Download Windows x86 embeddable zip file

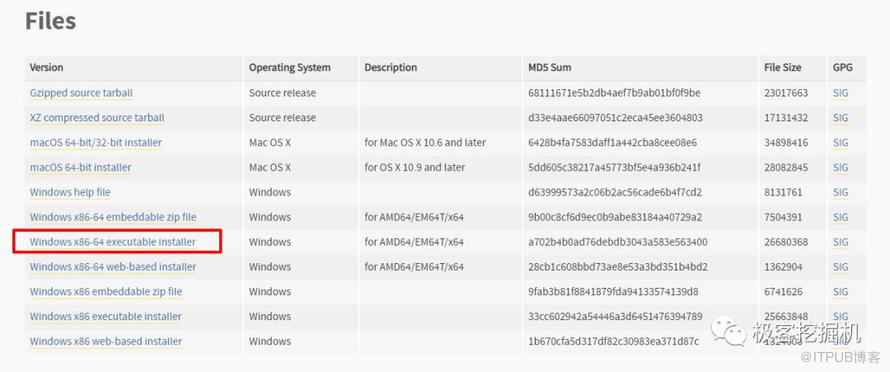click(x=106, y=291)
